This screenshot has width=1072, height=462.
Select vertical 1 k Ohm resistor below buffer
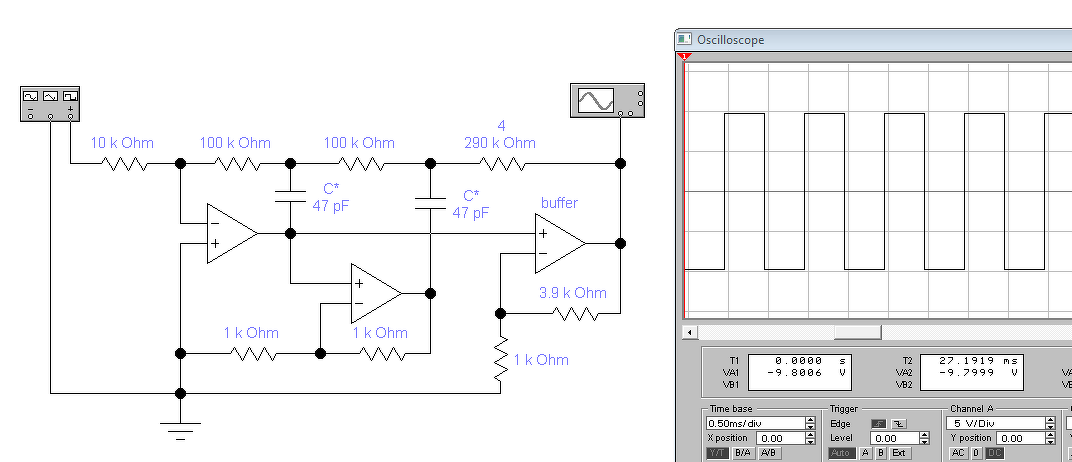click(x=501, y=359)
